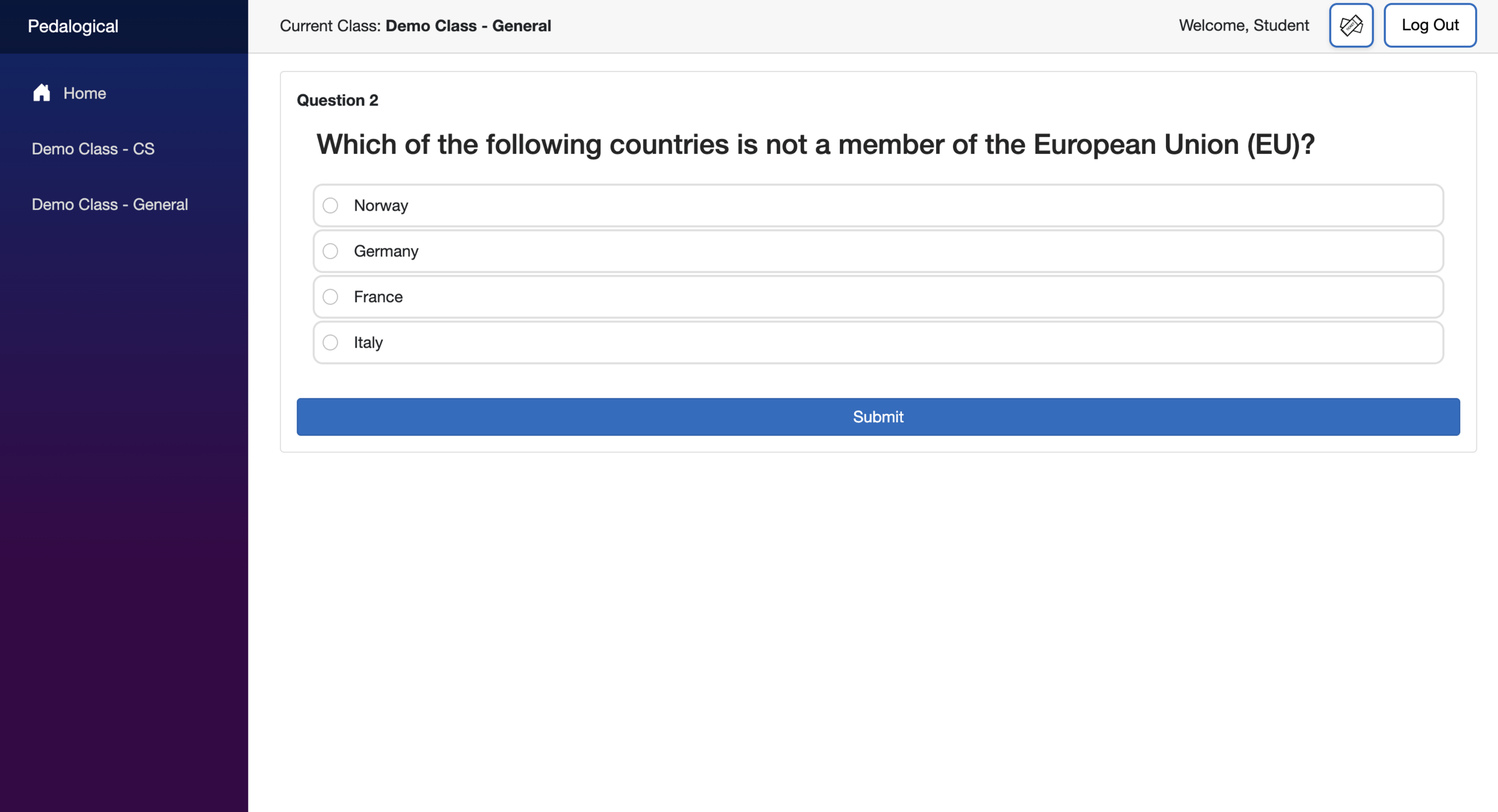
Task: Select the Italy radio button
Action: [x=330, y=342]
